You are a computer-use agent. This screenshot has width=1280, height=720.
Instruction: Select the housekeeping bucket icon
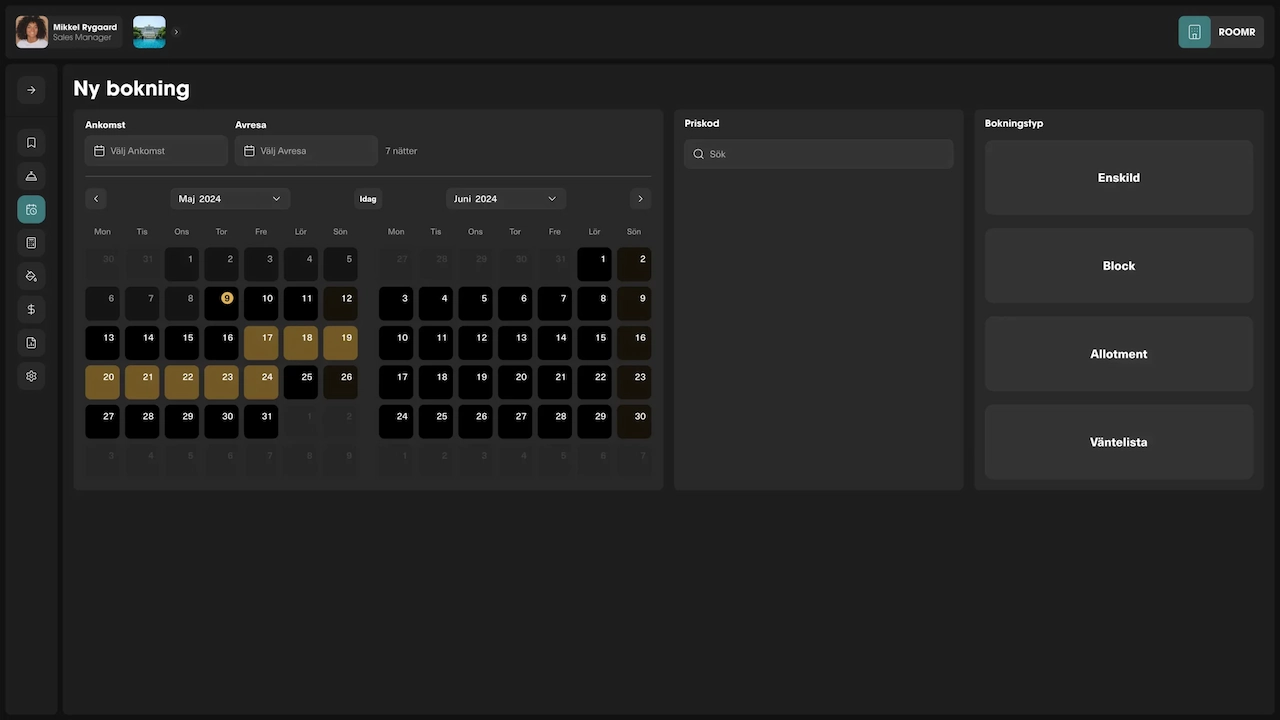(x=31, y=276)
